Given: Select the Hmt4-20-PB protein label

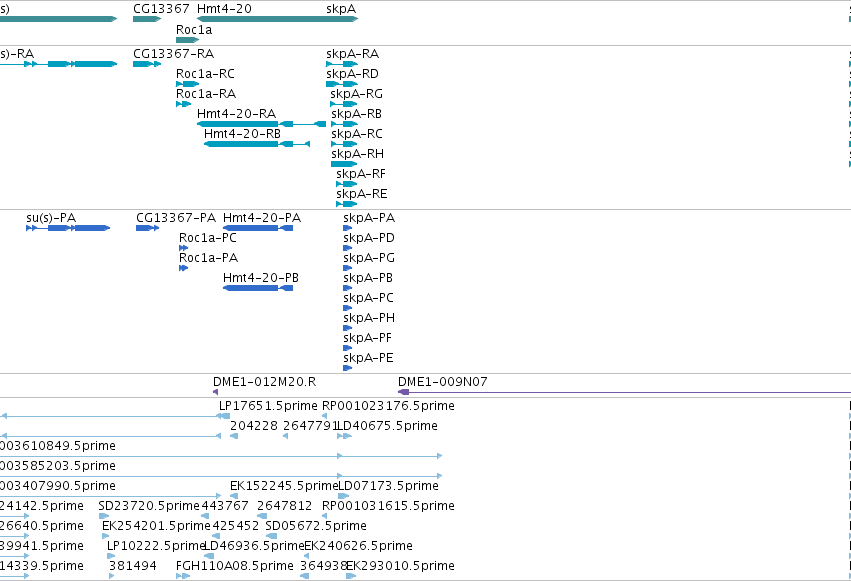Looking at the screenshot, I should click(261, 278).
